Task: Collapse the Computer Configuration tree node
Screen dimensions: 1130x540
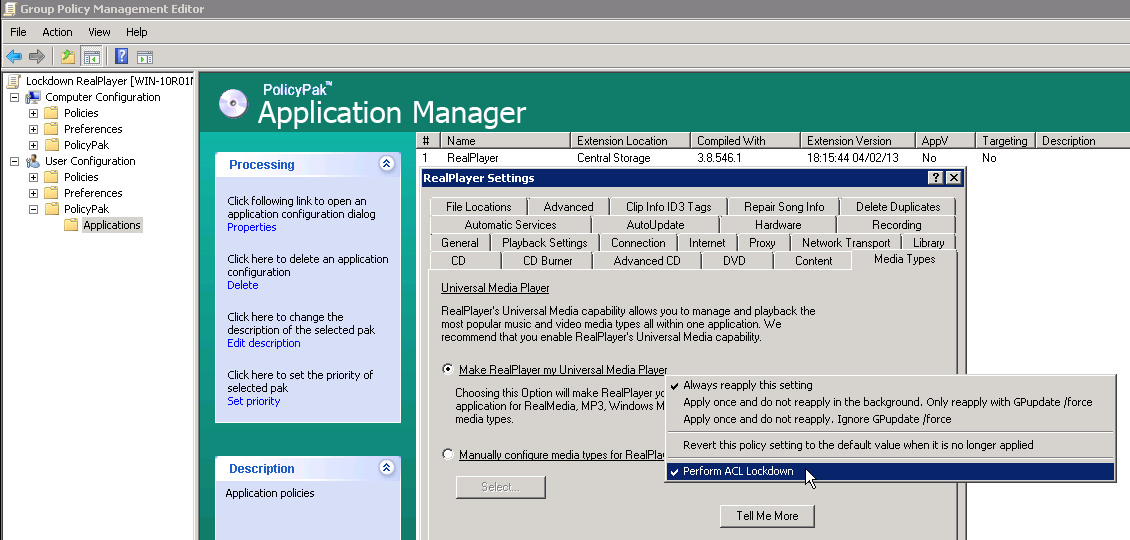Action: (14, 97)
